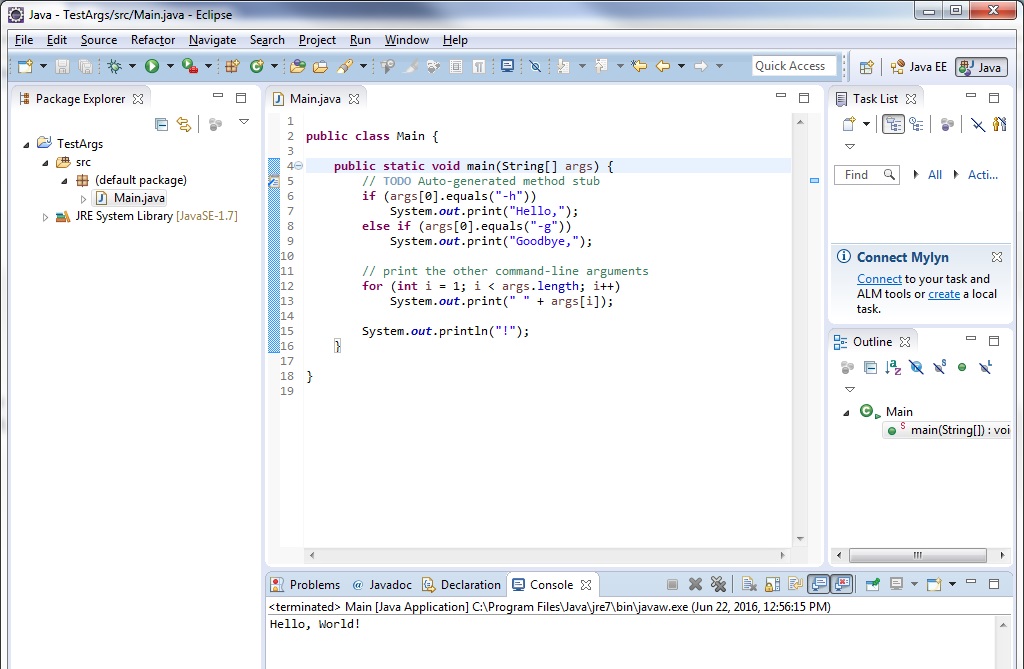Switch to Java EE perspective
This screenshot has height=669, width=1024.
click(x=918, y=67)
